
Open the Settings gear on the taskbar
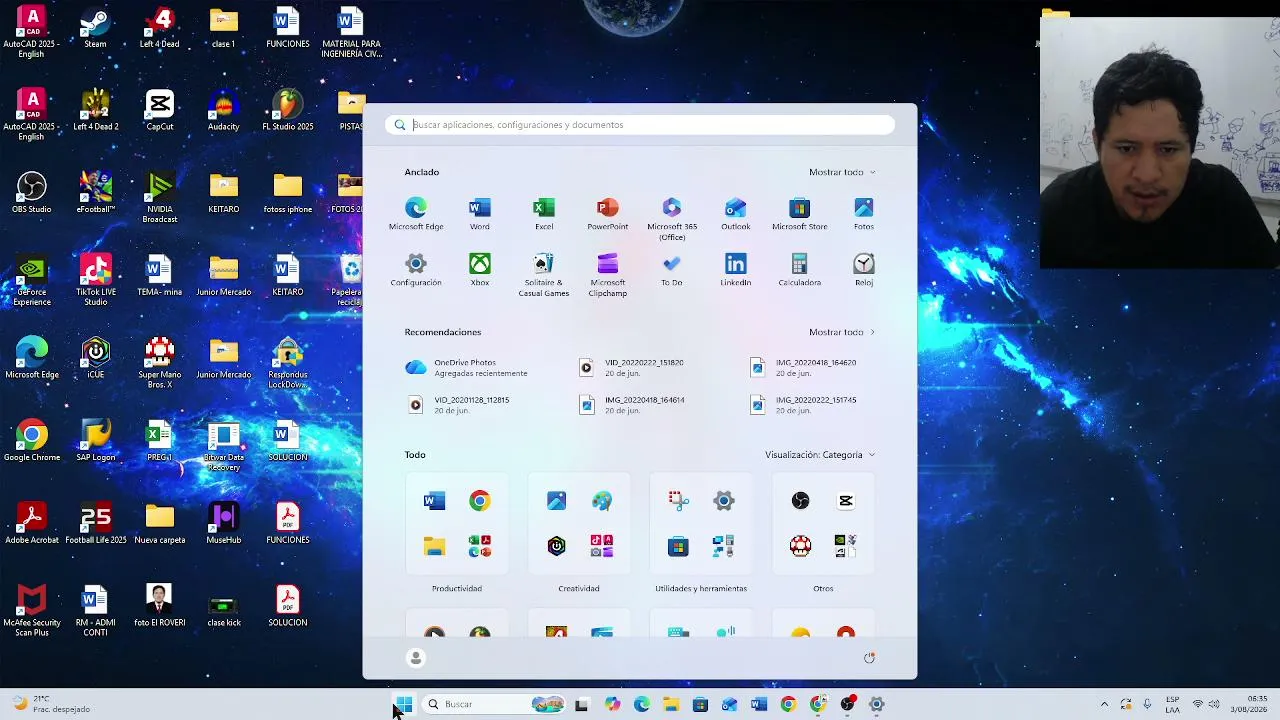click(x=876, y=704)
